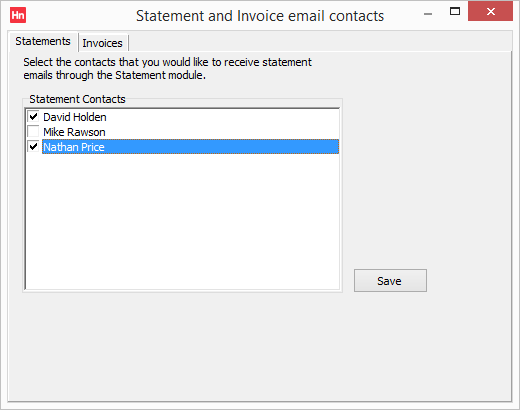Maximize the email contacts window
Viewport: 520px width, 410px height.
coord(455,11)
